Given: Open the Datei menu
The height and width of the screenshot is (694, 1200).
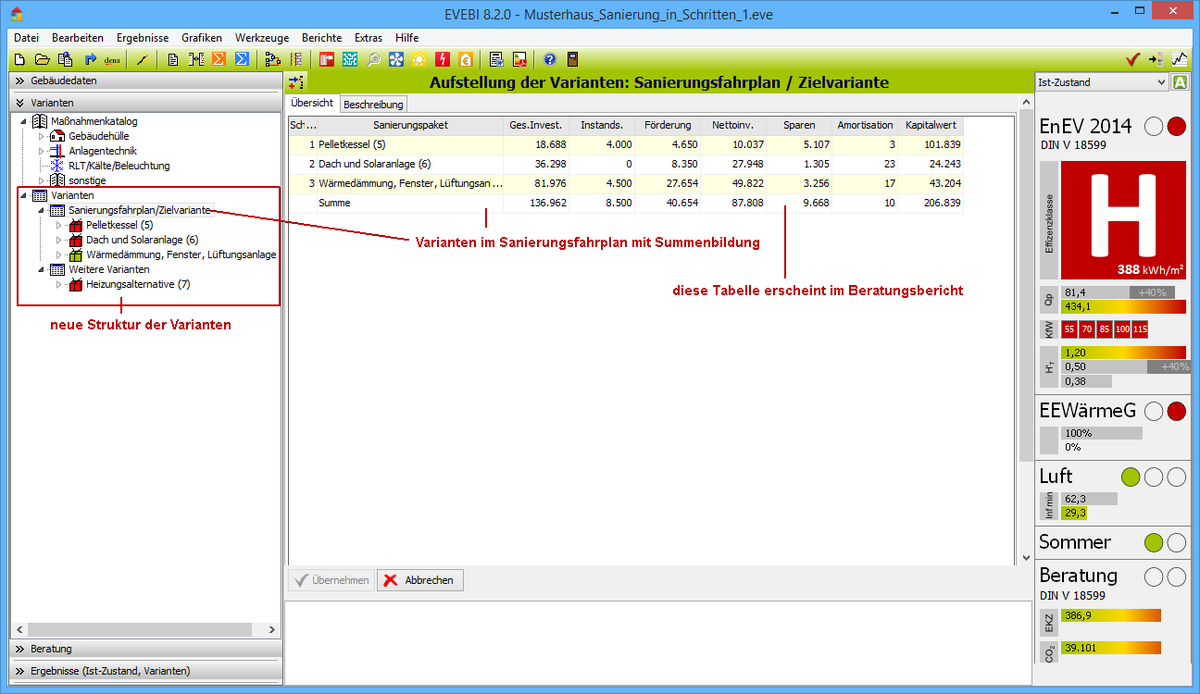Looking at the screenshot, I should (26, 37).
